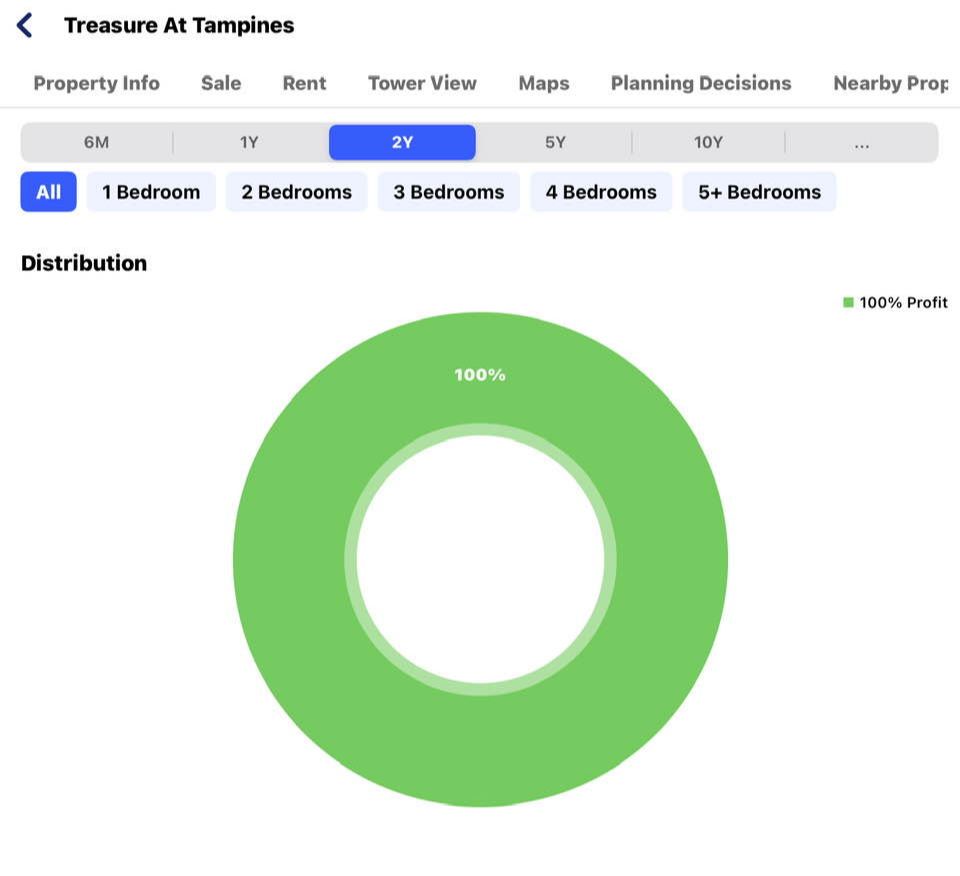Filter by 1 Bedroom
Viewport: 960px width, 876px height.
(x=151, y=192)
